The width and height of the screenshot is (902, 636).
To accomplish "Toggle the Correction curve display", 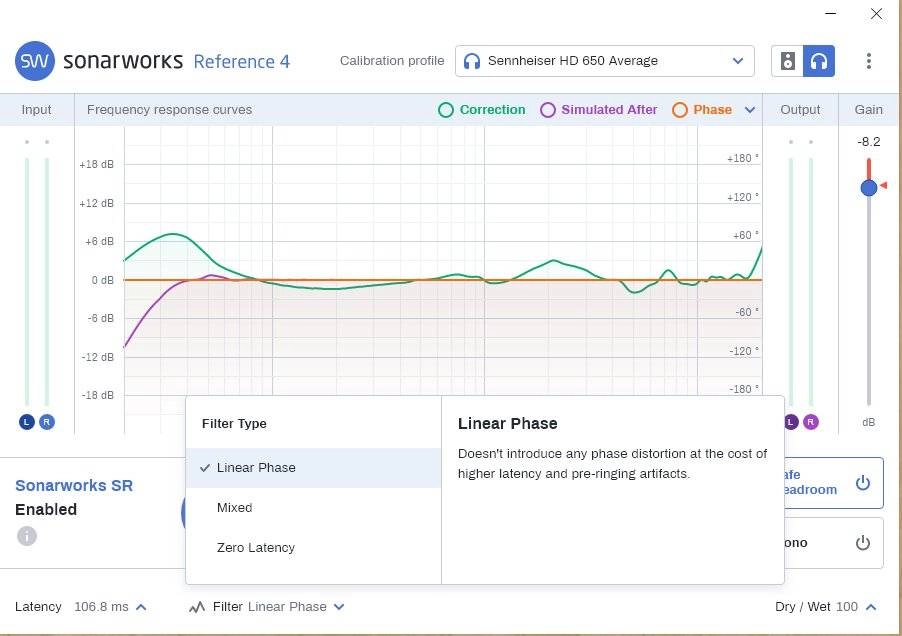I will tap(481, 110).
